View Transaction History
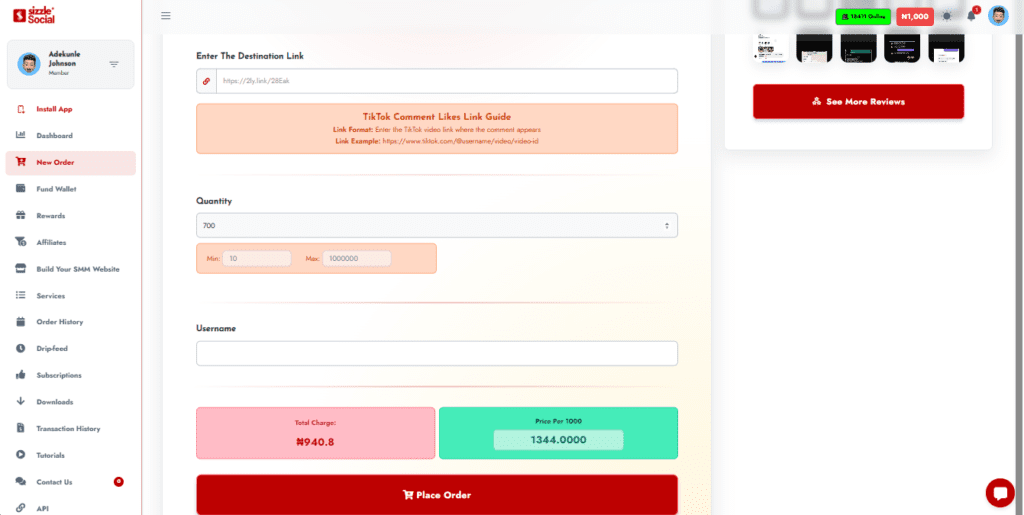Viewport: 1024px width, 515px height. 71,429
